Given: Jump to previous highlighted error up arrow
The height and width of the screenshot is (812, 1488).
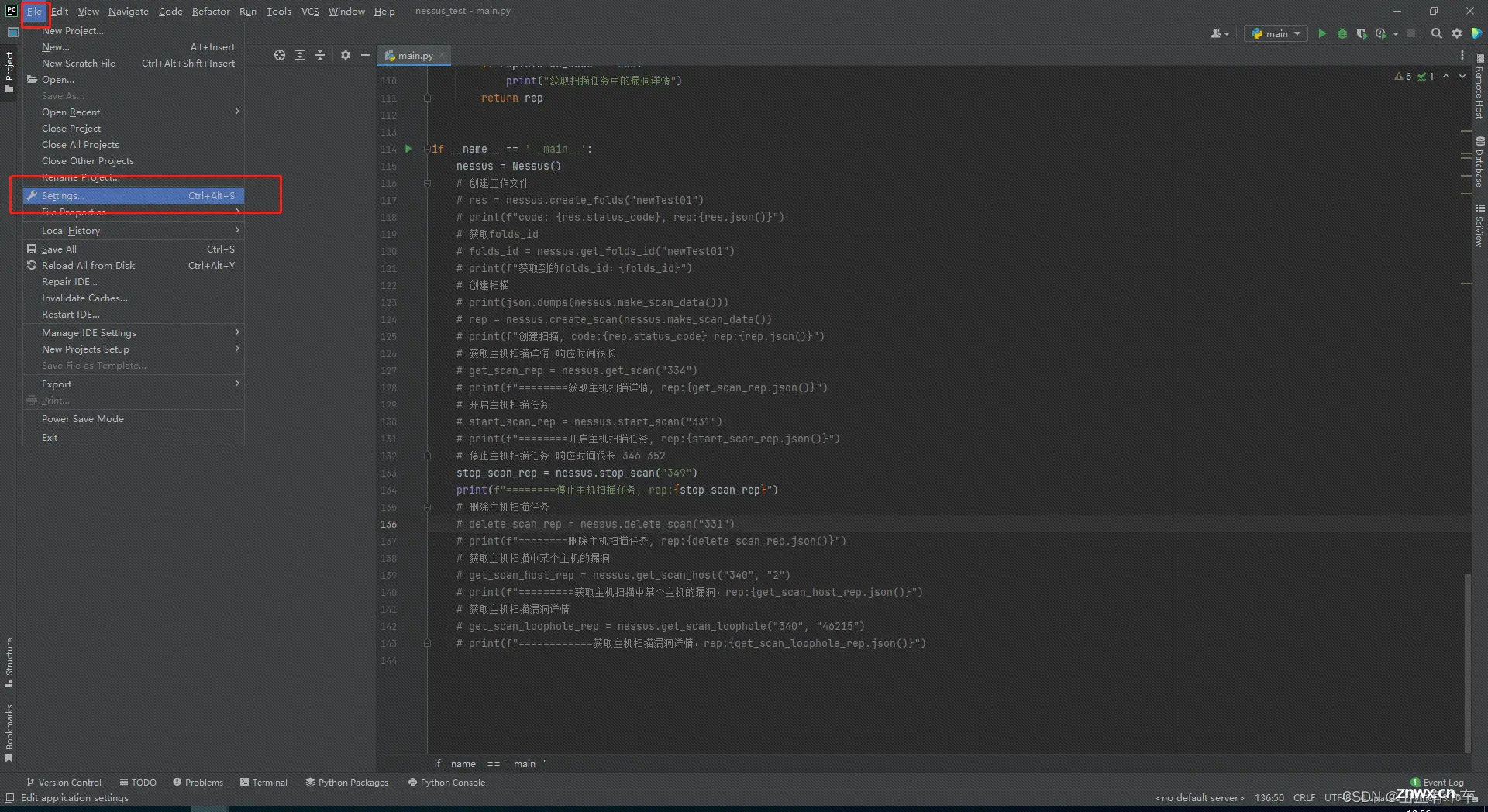Looking at the screenshot, I should [x=1446, y=77].
